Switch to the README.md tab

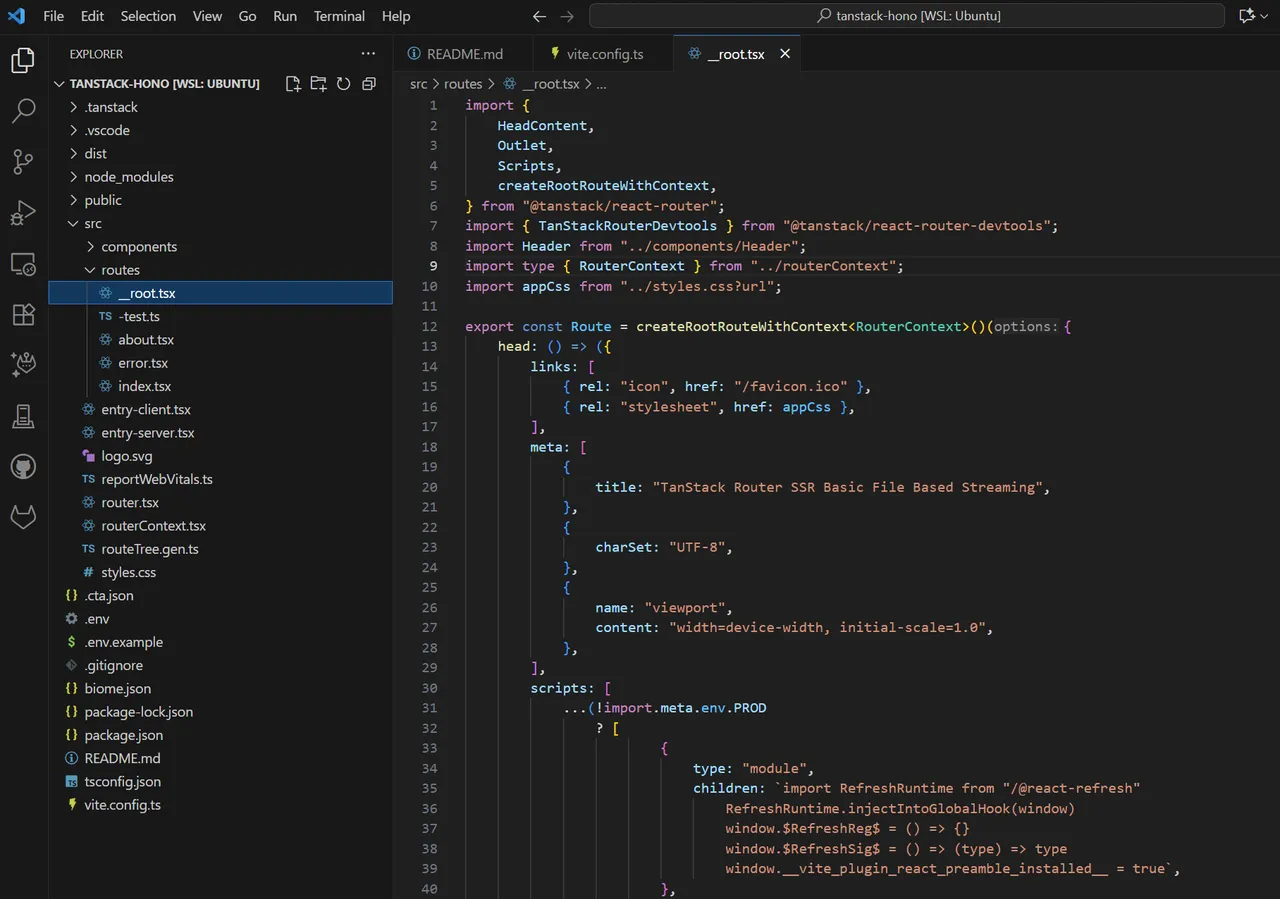(464, 54)
